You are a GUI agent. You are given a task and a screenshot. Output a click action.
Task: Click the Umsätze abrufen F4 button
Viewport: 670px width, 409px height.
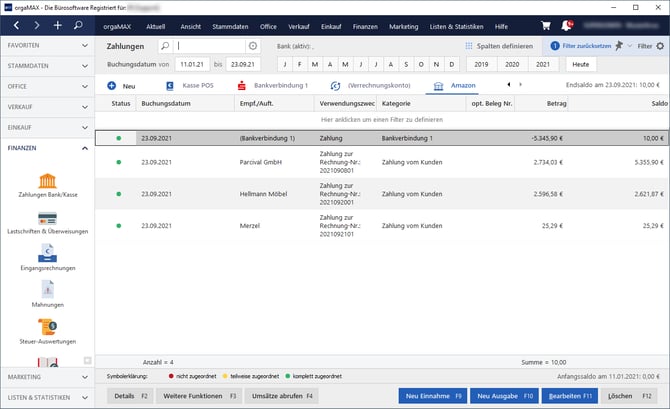pyautogui.click(x=282, y=396)
